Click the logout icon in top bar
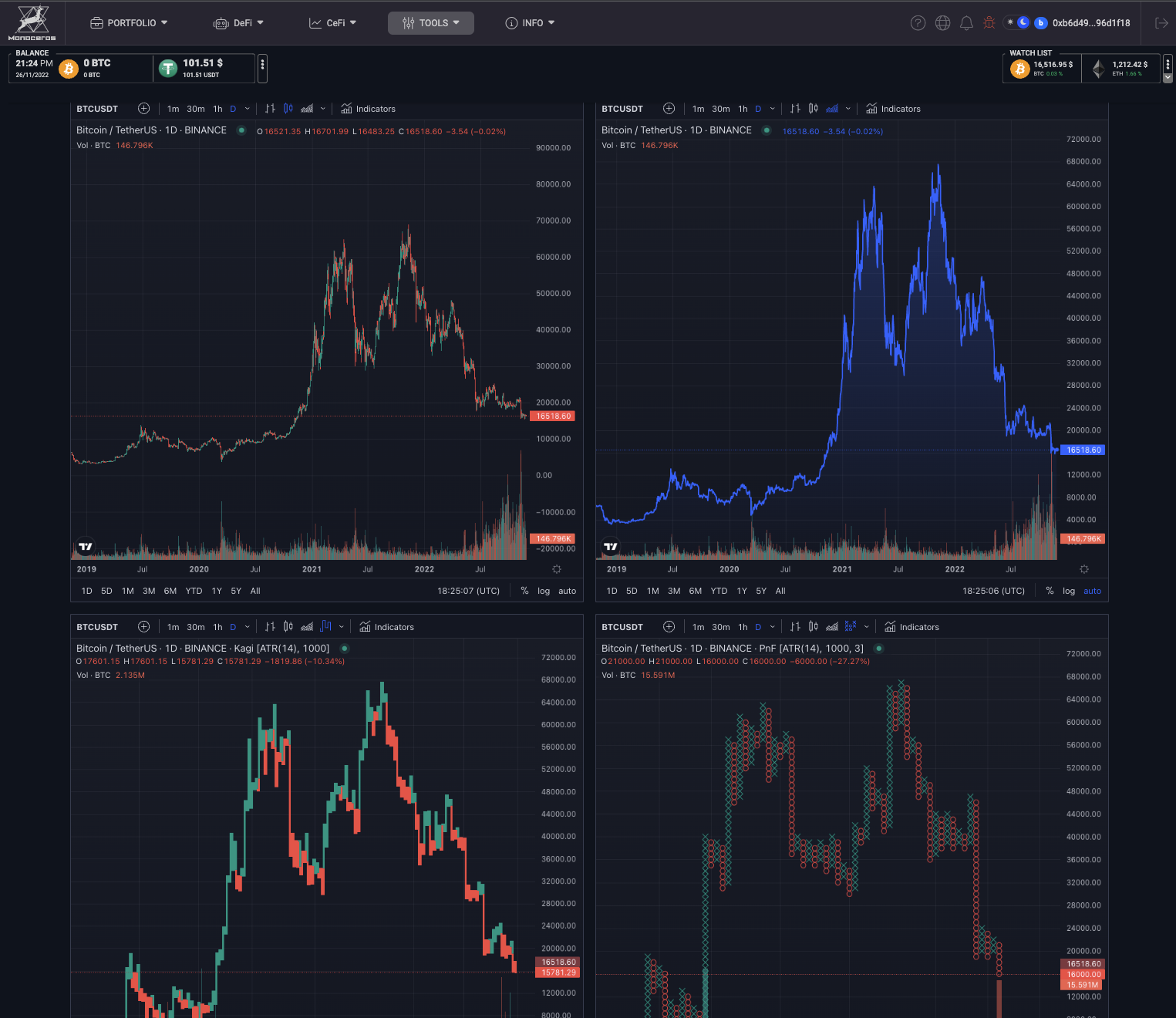The width and height of the screenshot is (1176, 1018). [x=1161, y=23]
